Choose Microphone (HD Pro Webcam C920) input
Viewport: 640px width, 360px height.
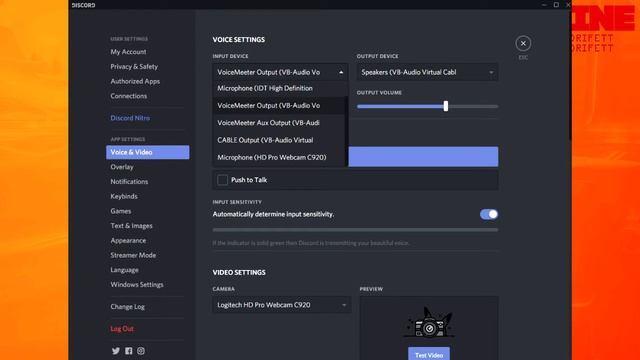(279, 157)
